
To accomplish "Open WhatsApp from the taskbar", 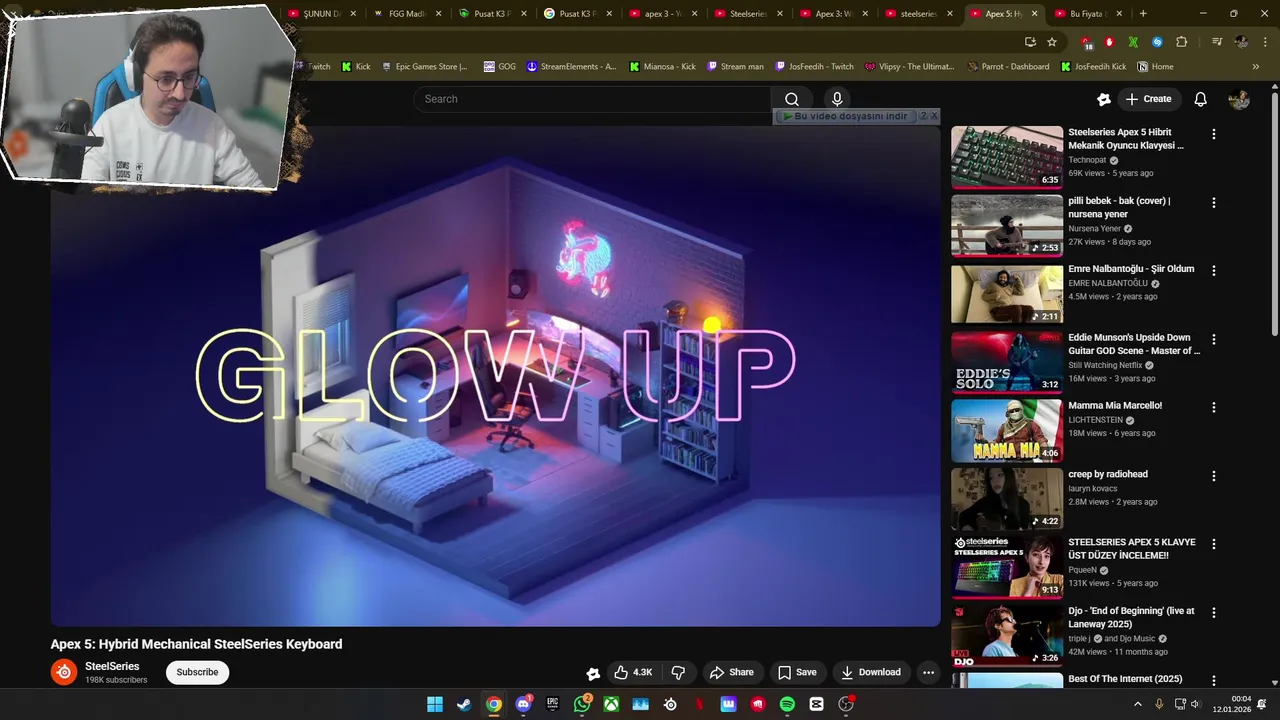I will (582, 704).
